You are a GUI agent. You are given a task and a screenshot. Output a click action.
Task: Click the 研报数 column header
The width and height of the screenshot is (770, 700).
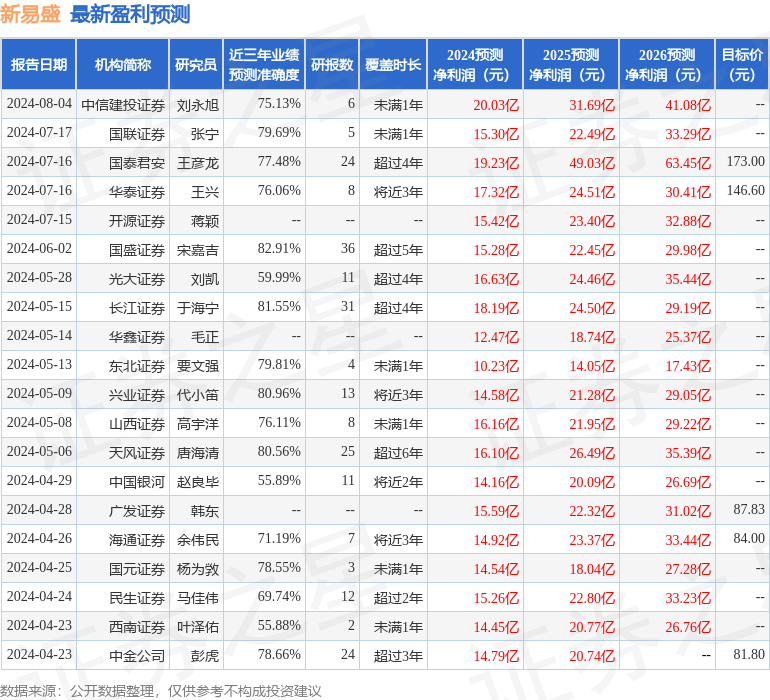click(332, 64)
